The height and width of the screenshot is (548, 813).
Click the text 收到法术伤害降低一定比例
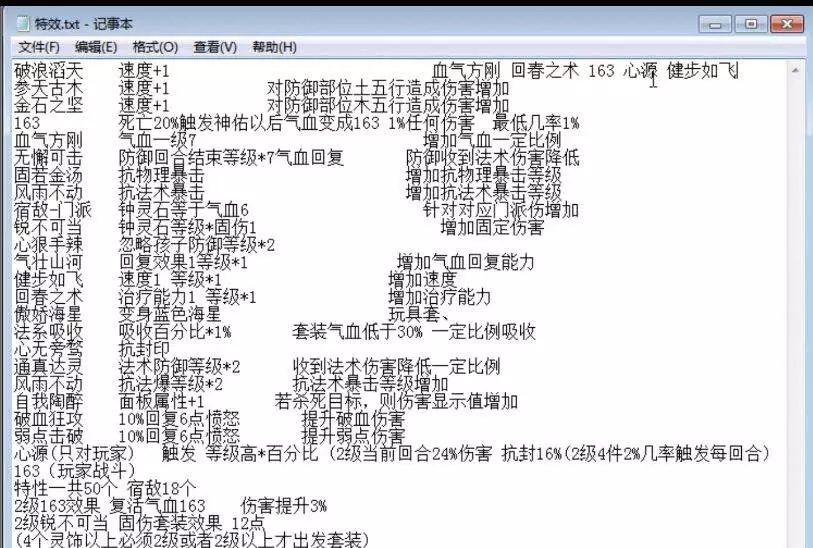[x=397, y=367]
